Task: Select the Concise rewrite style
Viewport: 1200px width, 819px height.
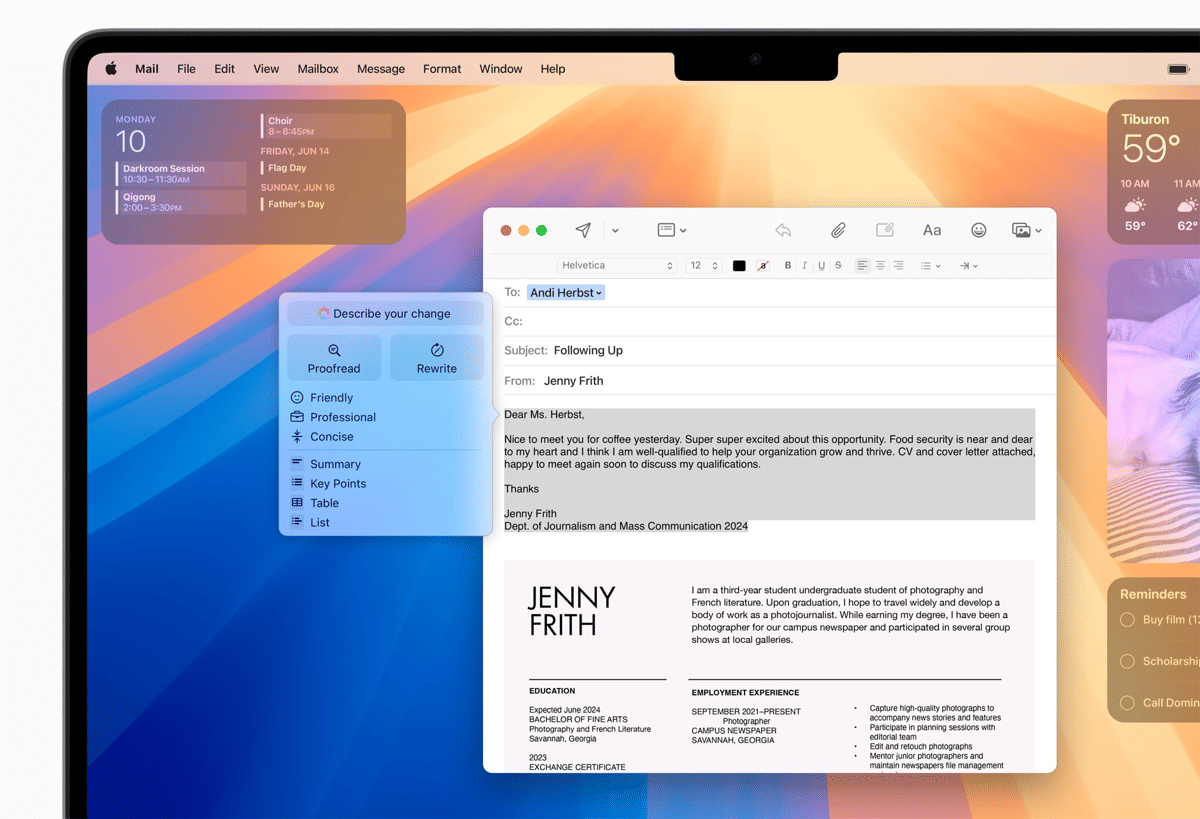Action: tap(332, 437)
